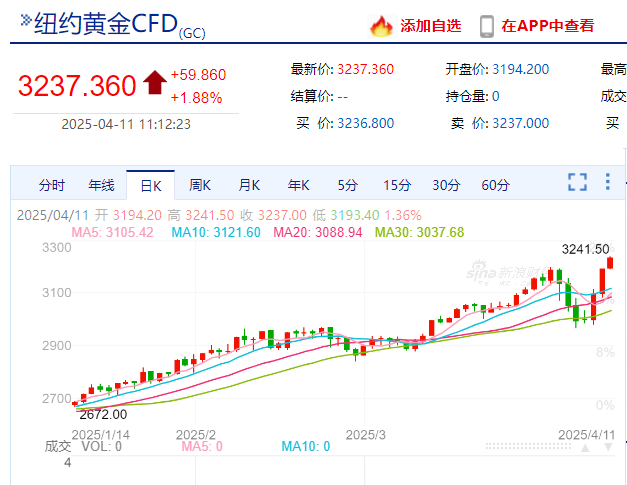Click the MA20: 3088.94 indicator label
627x485 pixels.
tap(318, 232)
